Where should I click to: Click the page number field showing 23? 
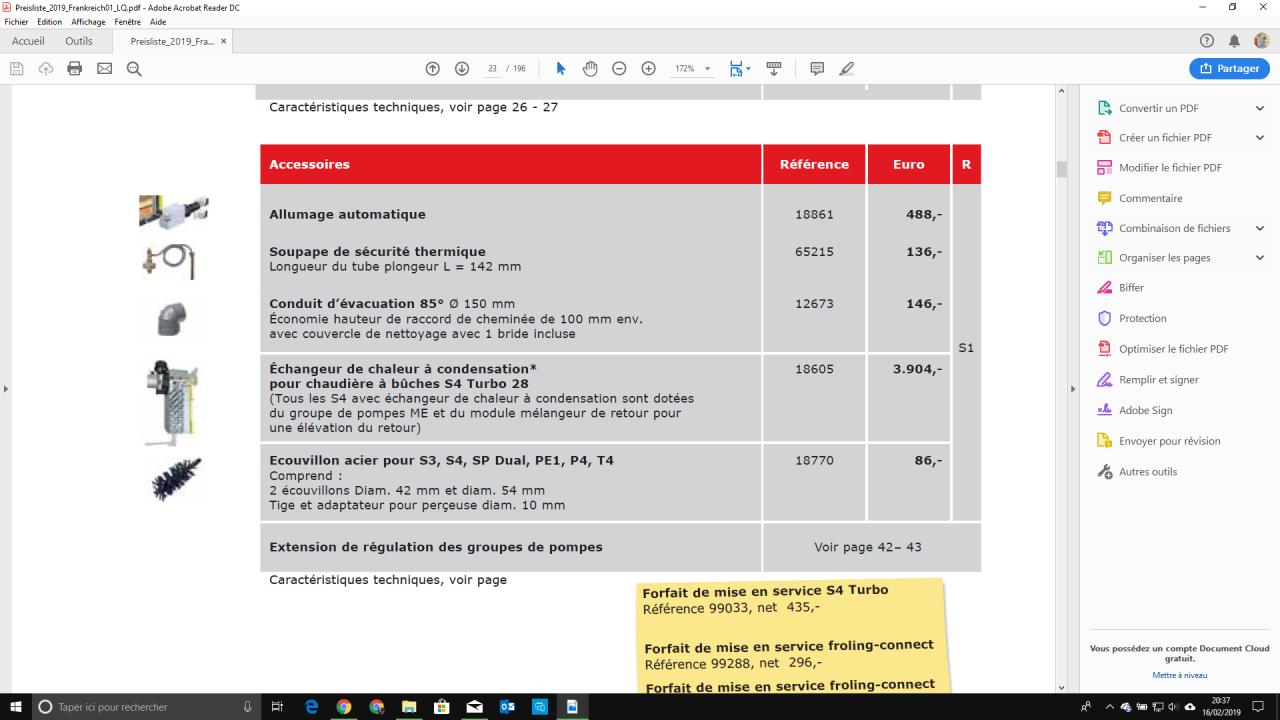493,69
